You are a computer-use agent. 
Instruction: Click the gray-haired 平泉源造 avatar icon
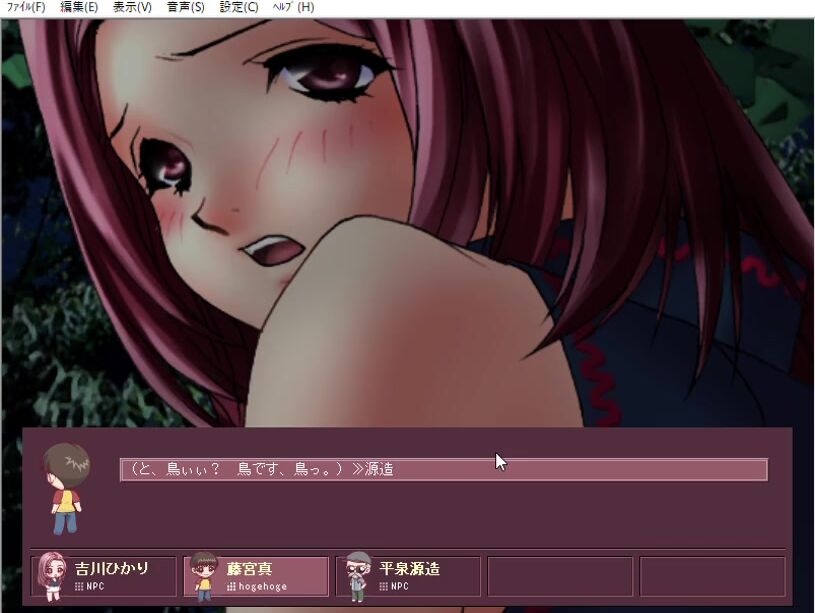(358, 576)
